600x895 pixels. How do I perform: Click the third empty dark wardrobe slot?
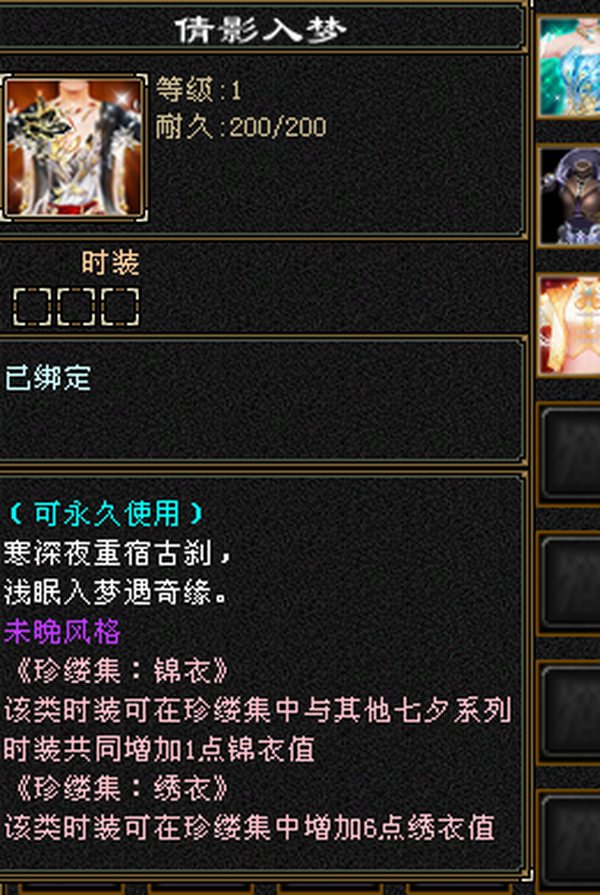click(570, 712)
